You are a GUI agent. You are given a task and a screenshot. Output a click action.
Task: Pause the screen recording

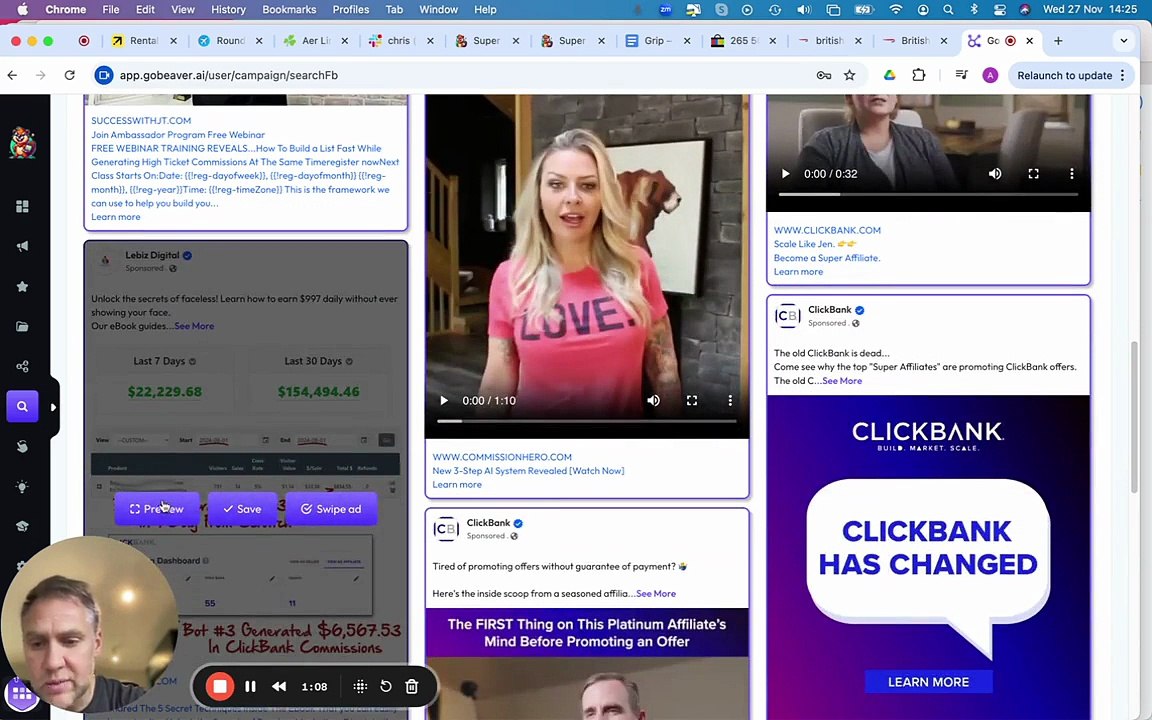pos(251,686)
